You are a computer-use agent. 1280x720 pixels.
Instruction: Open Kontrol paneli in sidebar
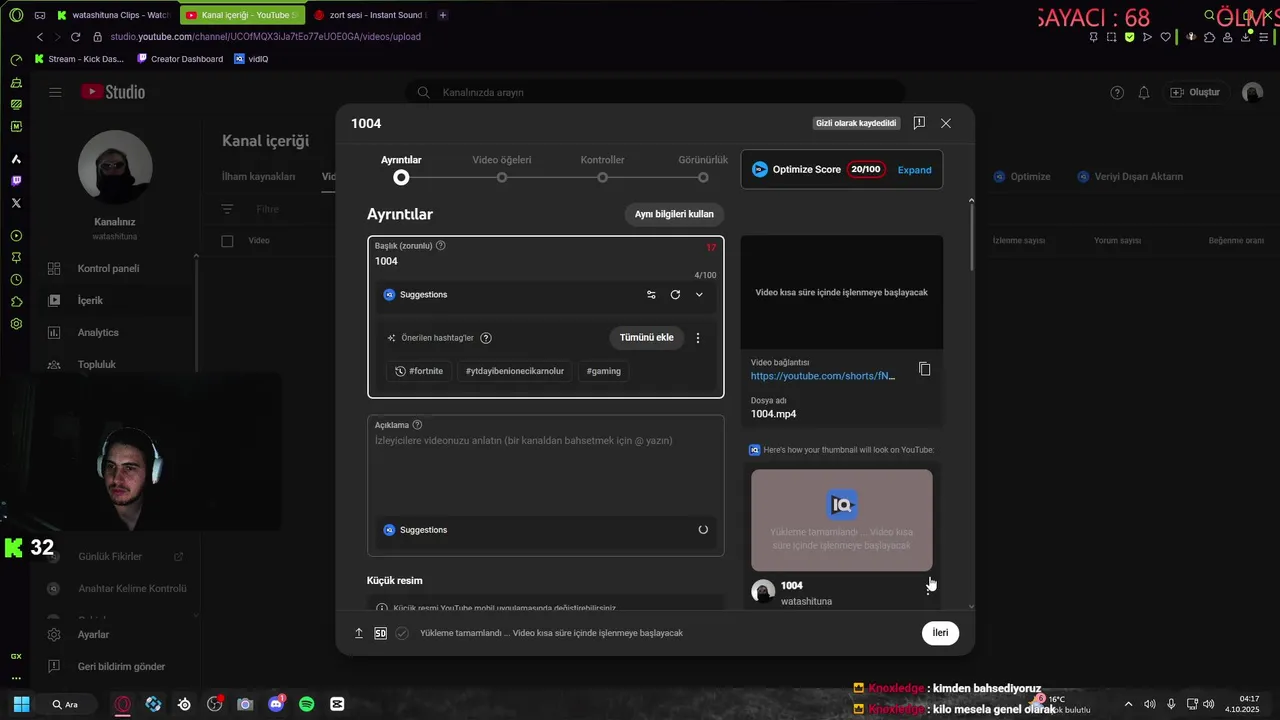tap(108, 268)
